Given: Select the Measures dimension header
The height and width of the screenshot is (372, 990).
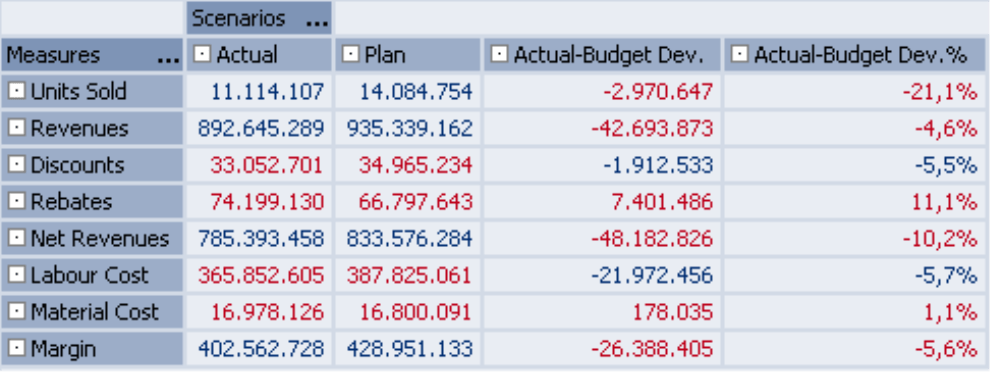Looking at the screenshot, I should (92, 55).
